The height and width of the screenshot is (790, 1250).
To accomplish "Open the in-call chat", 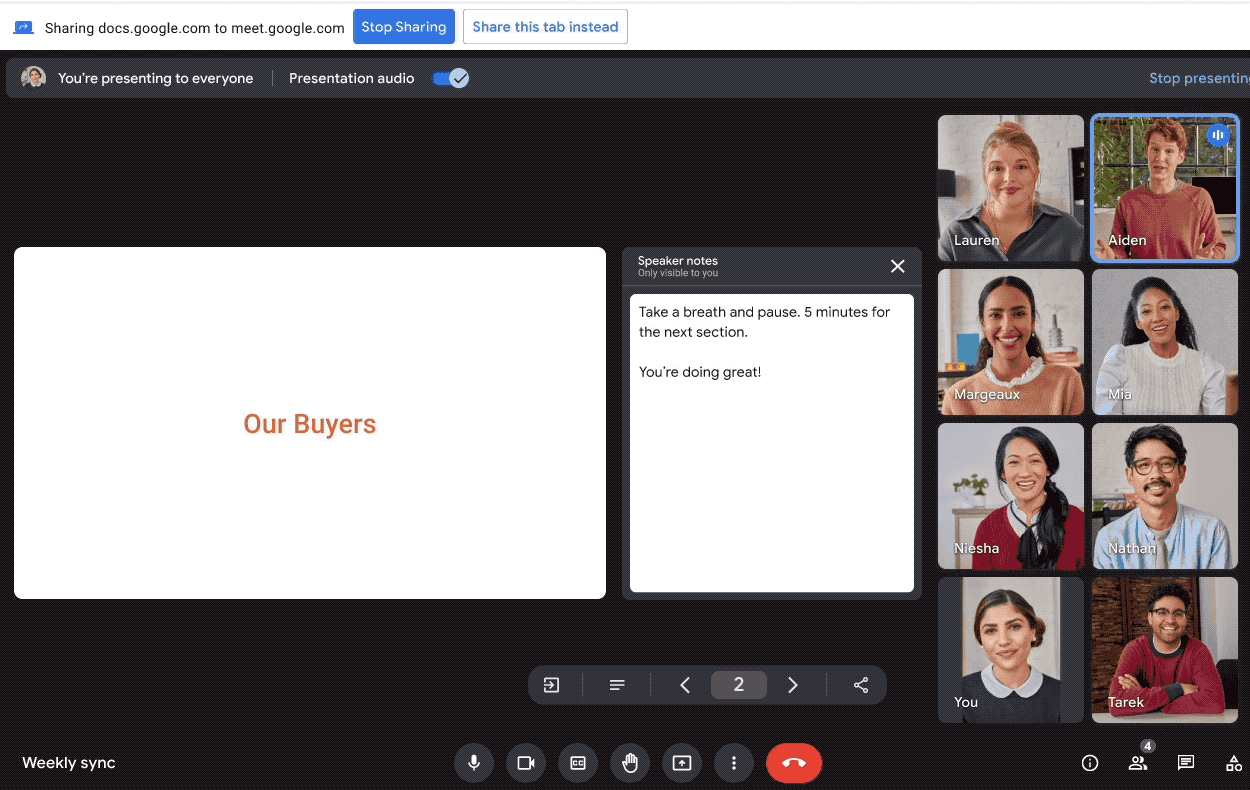I will (1186, 763).
